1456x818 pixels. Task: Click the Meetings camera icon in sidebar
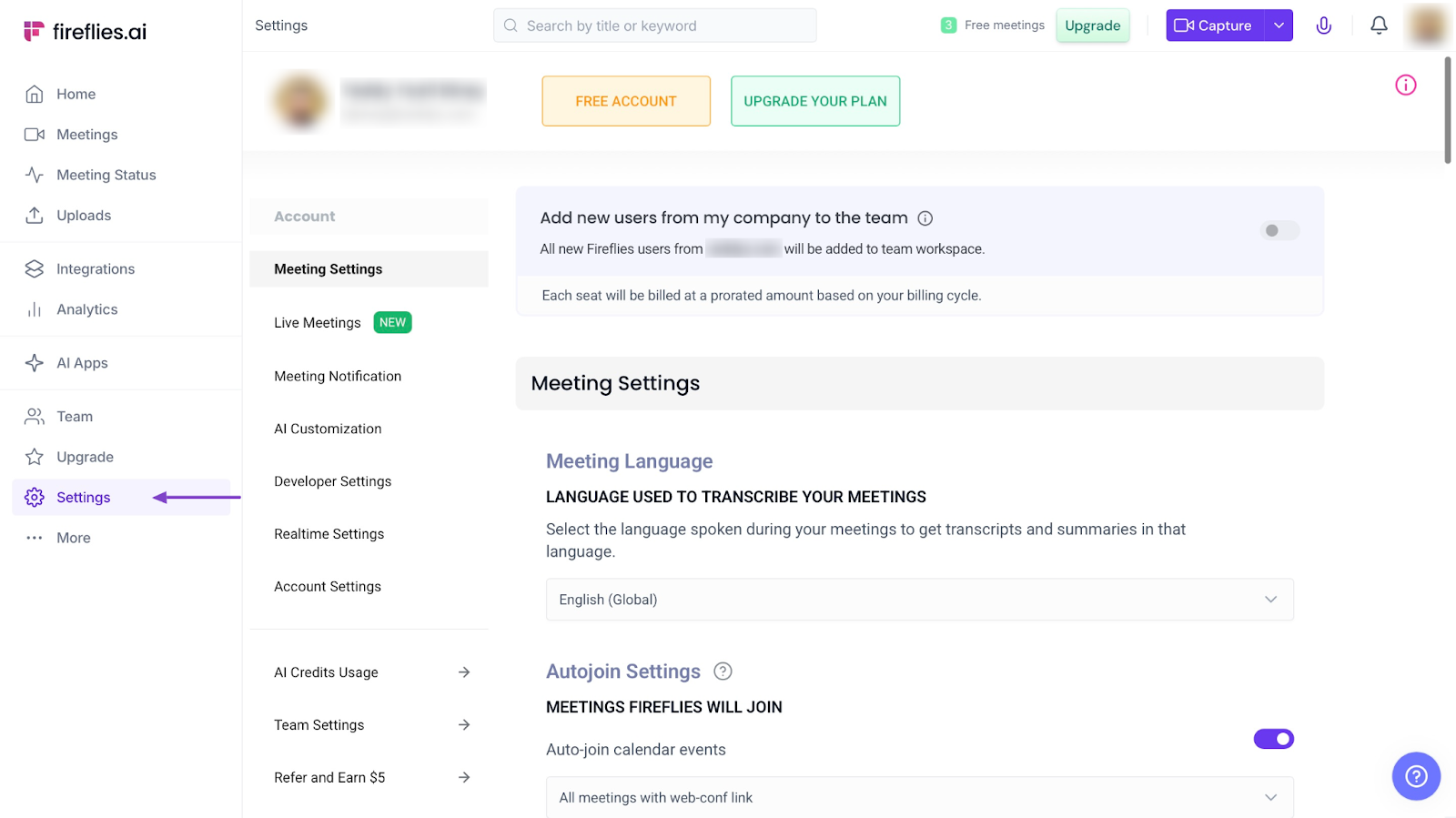35,135
